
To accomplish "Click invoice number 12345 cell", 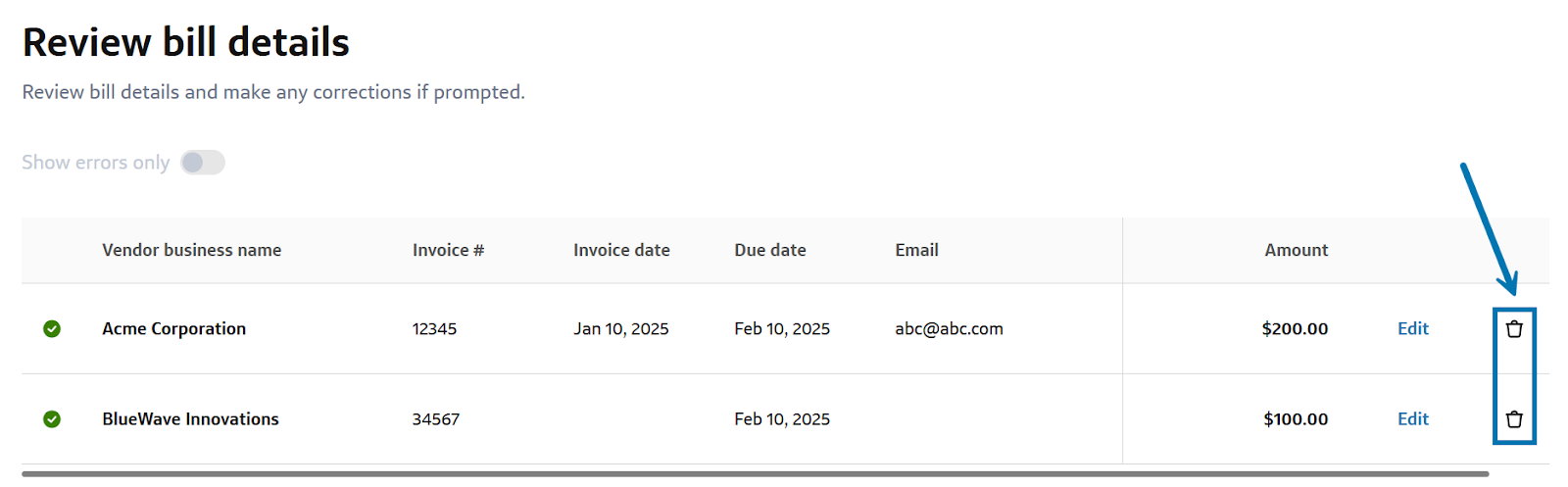I will click(434, 329).
